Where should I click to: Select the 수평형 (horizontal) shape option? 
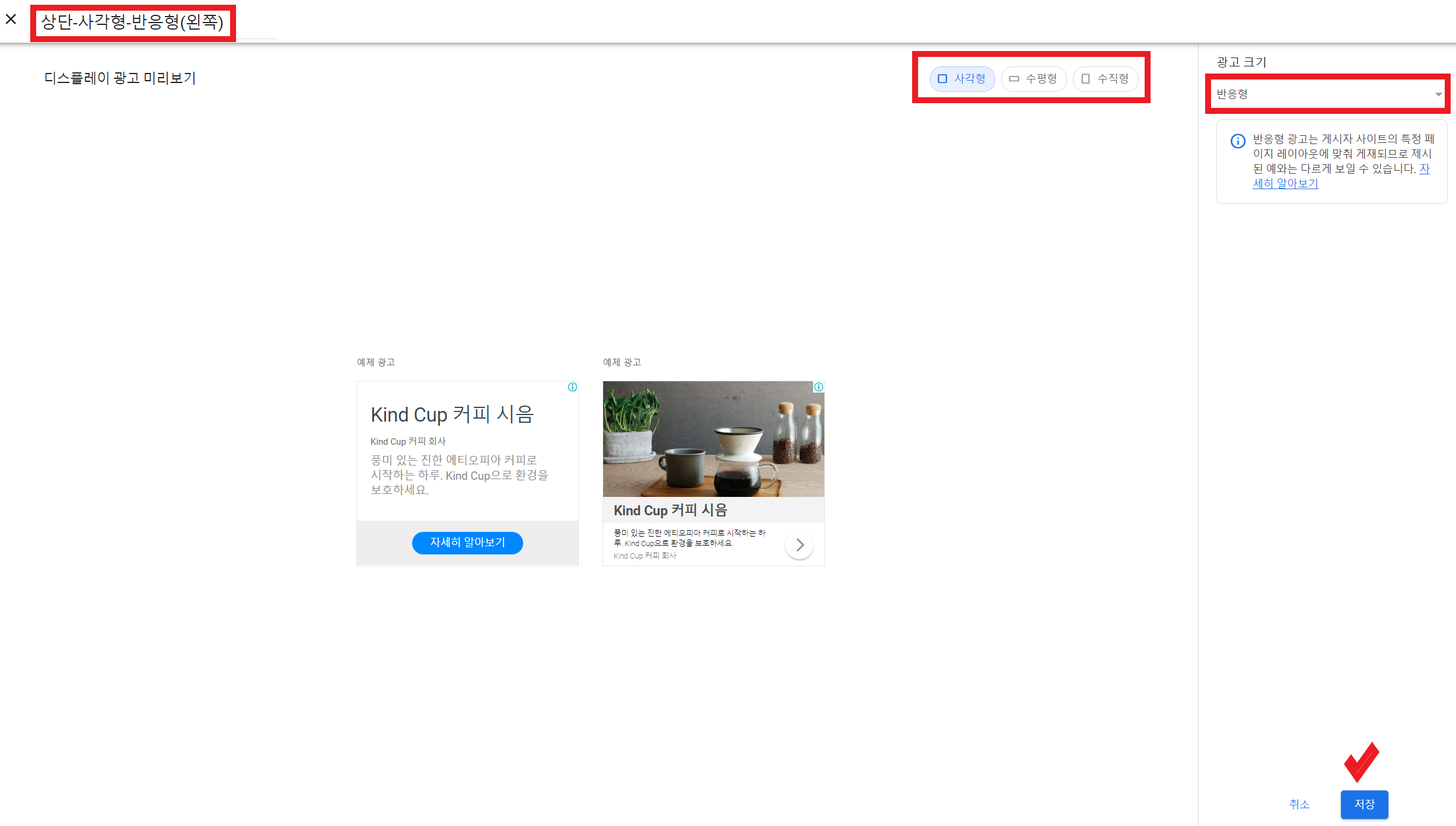pyautogui.click(x=1033, y=79)
